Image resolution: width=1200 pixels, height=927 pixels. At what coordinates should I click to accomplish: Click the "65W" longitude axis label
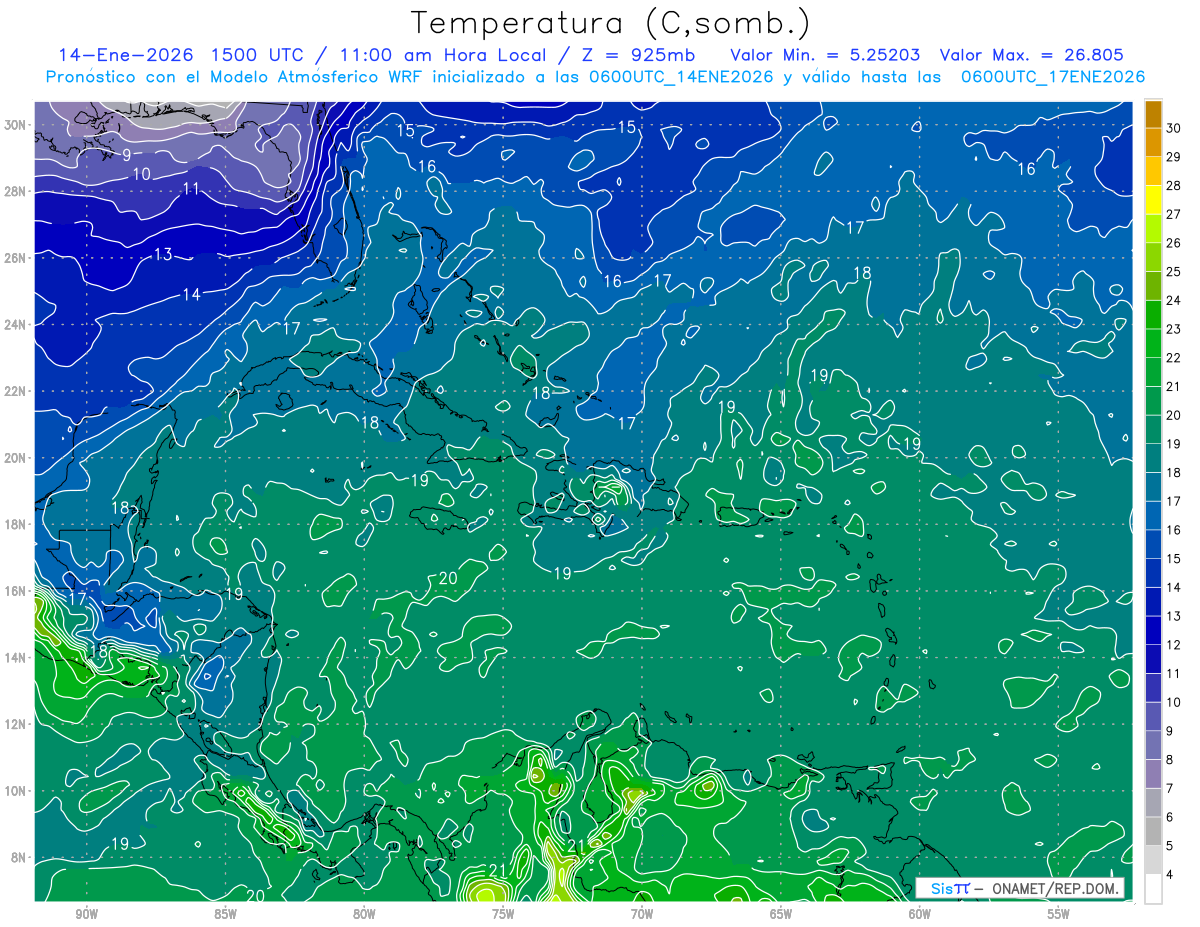pos(781,914)
